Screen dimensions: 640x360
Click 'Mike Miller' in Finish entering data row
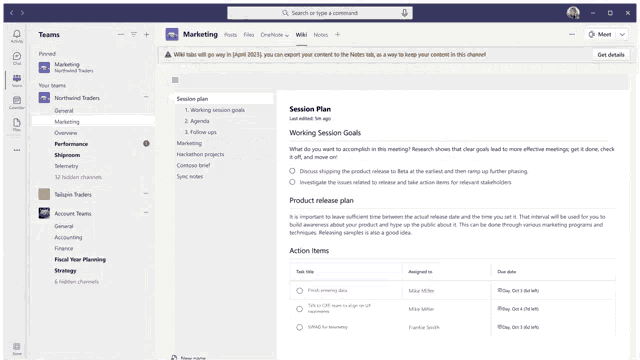[x=421, y=291]
